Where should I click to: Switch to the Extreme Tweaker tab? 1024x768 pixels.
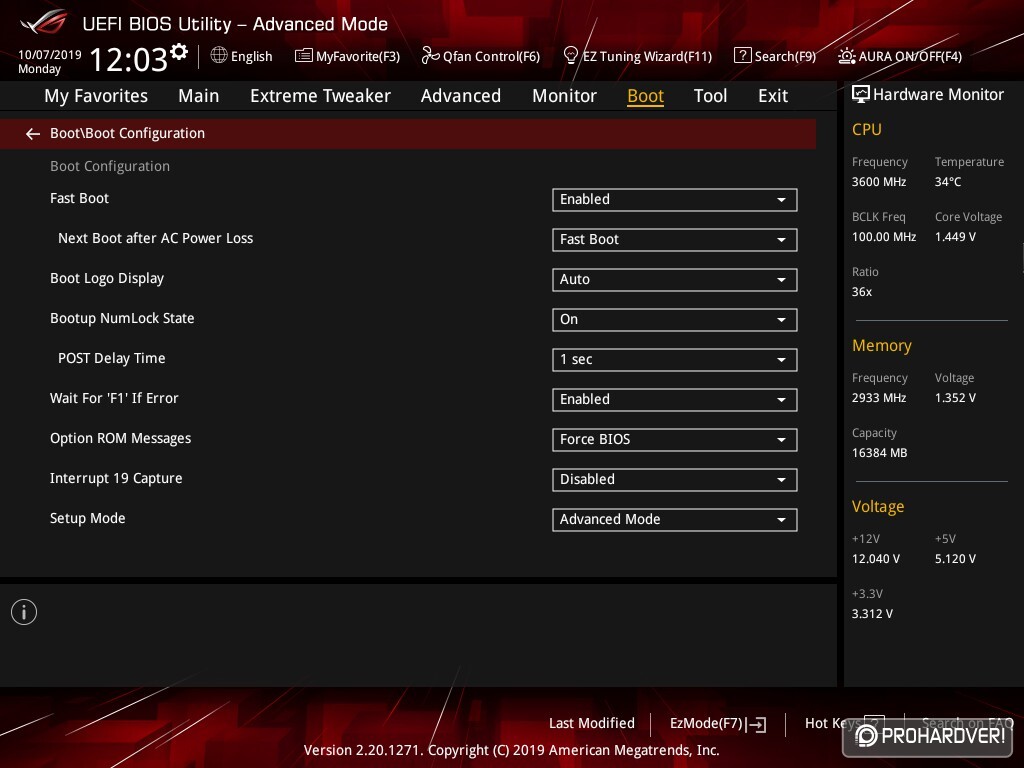click(320, 96)
